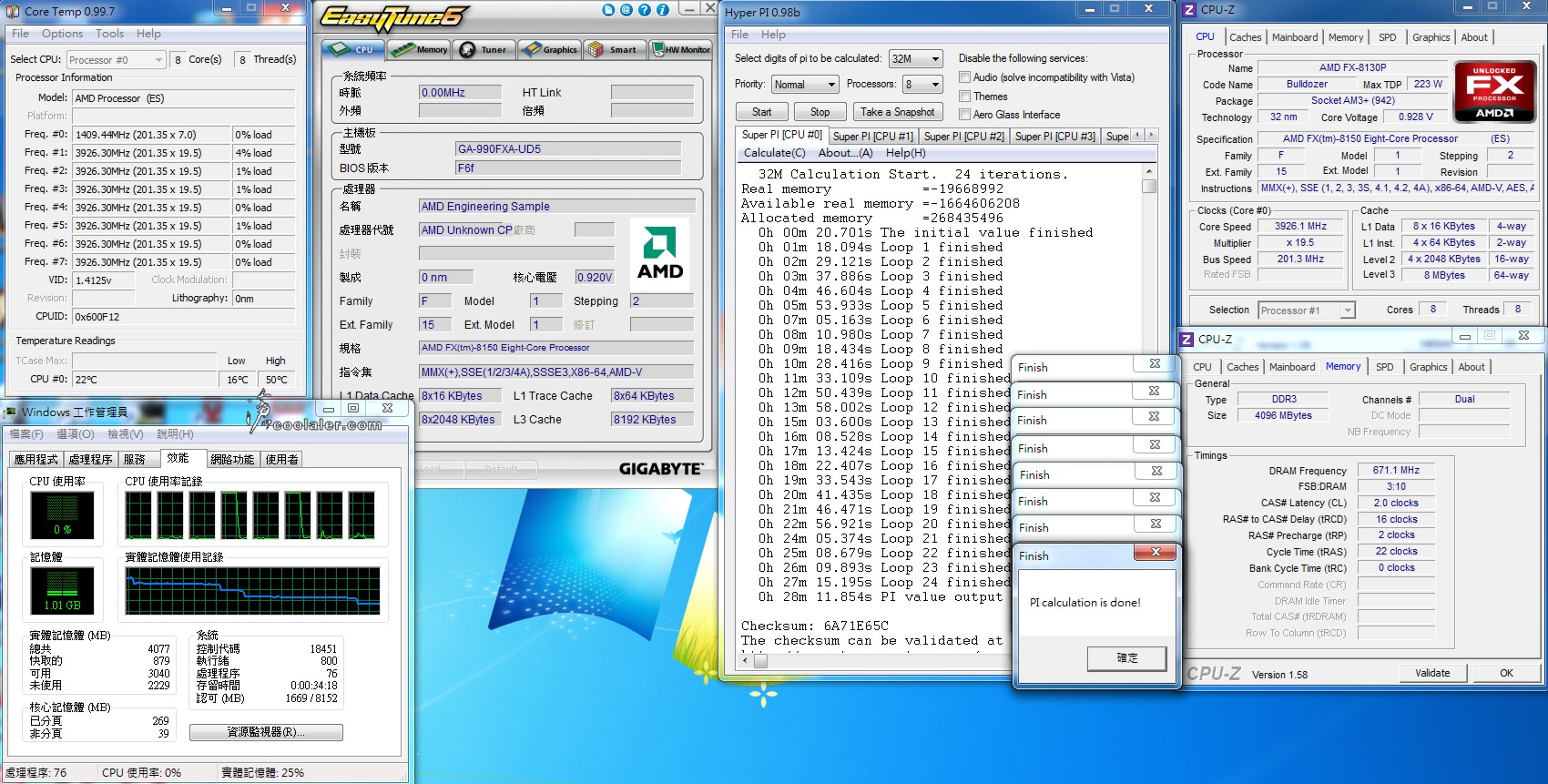Click the @ email icon in EasyTune6
The width and height of the screenshot is (1548, 784).
[626, 10]
